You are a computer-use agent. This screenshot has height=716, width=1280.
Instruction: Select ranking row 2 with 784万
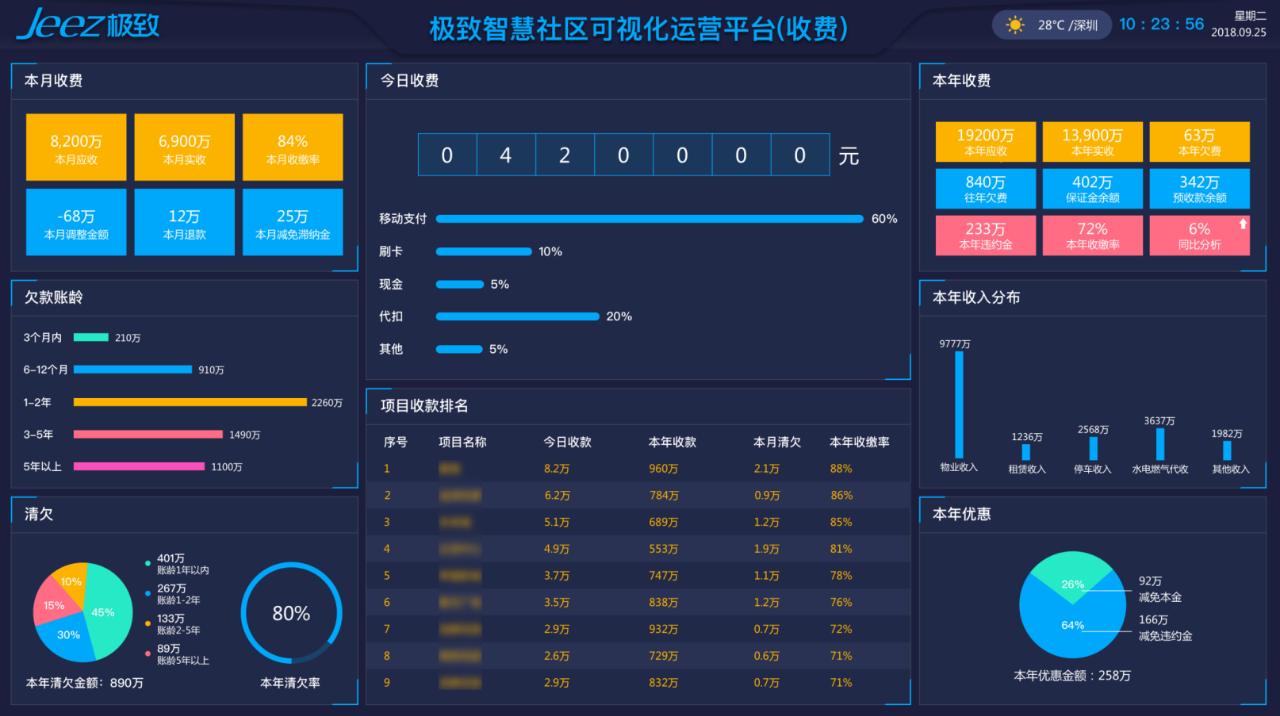point(638,495)
